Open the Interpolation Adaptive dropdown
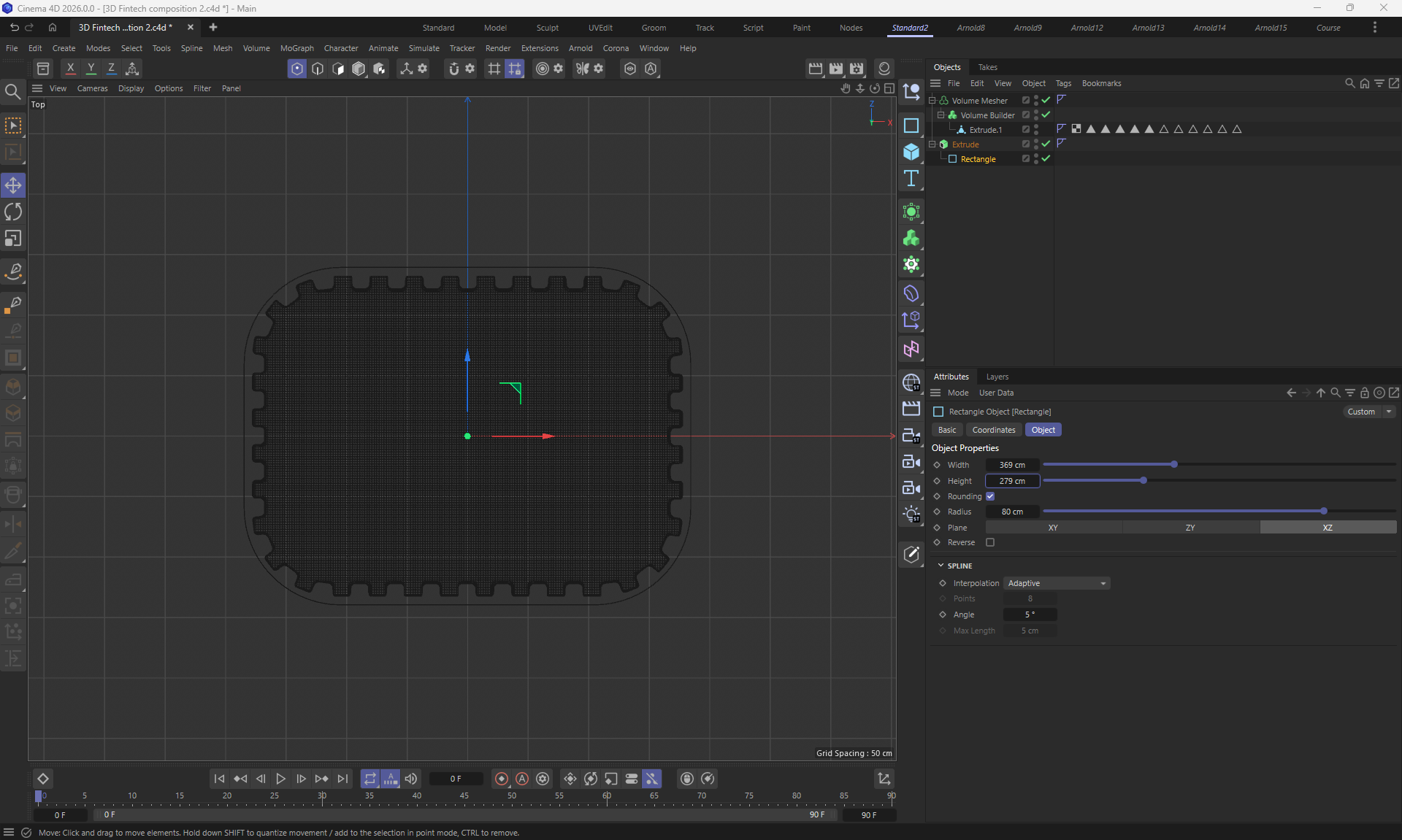1402x840 pixels. [x=1056, y=583]
